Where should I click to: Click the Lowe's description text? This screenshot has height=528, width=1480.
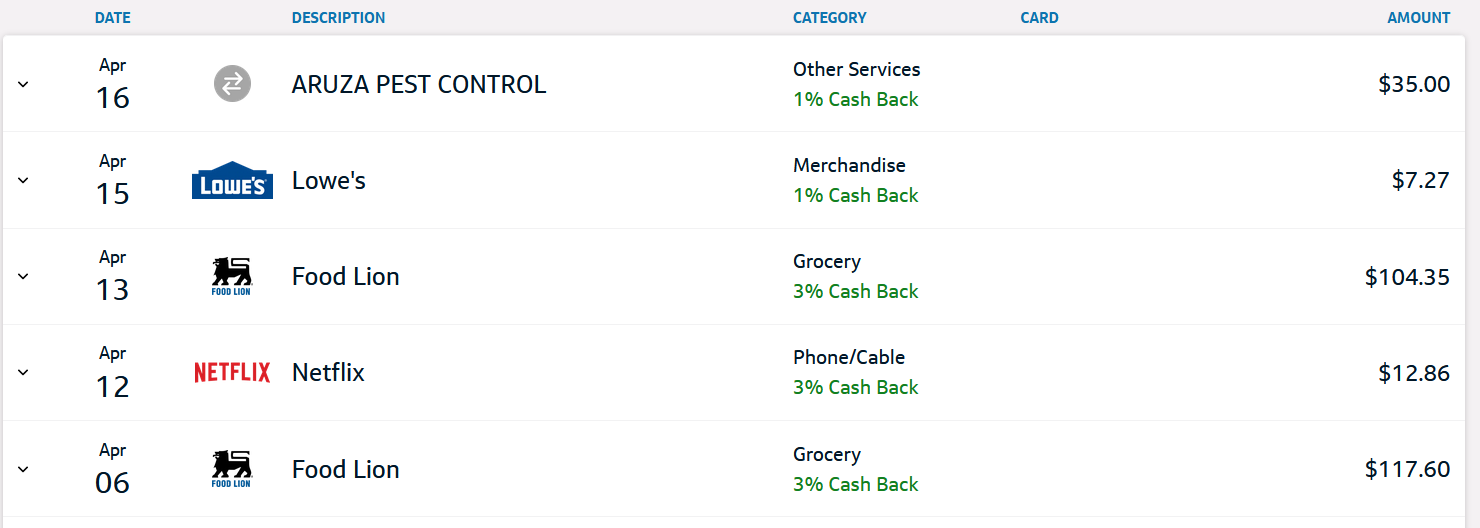[x=329, y=181]
